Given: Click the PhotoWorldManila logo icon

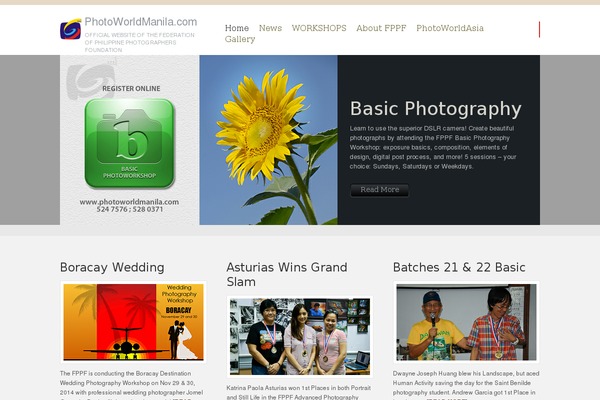Looking at the screenshot, I should point(71,29).
